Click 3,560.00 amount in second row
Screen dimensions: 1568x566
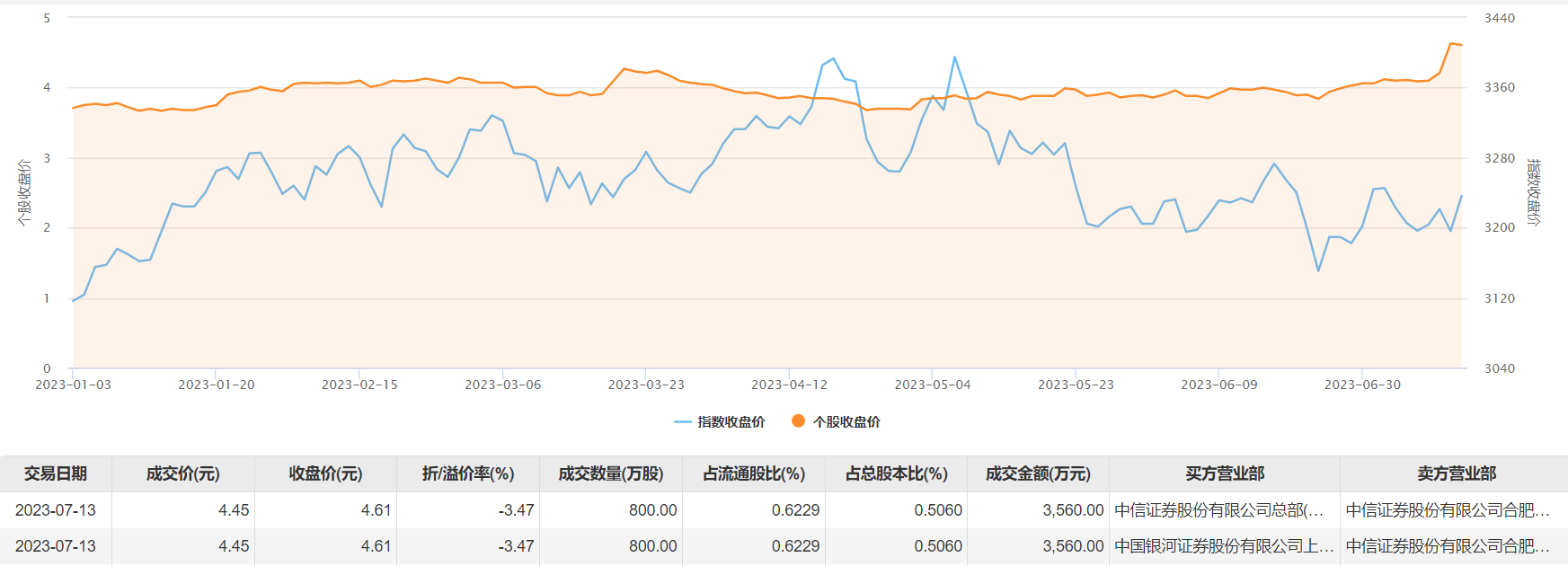pos(1073,546)
